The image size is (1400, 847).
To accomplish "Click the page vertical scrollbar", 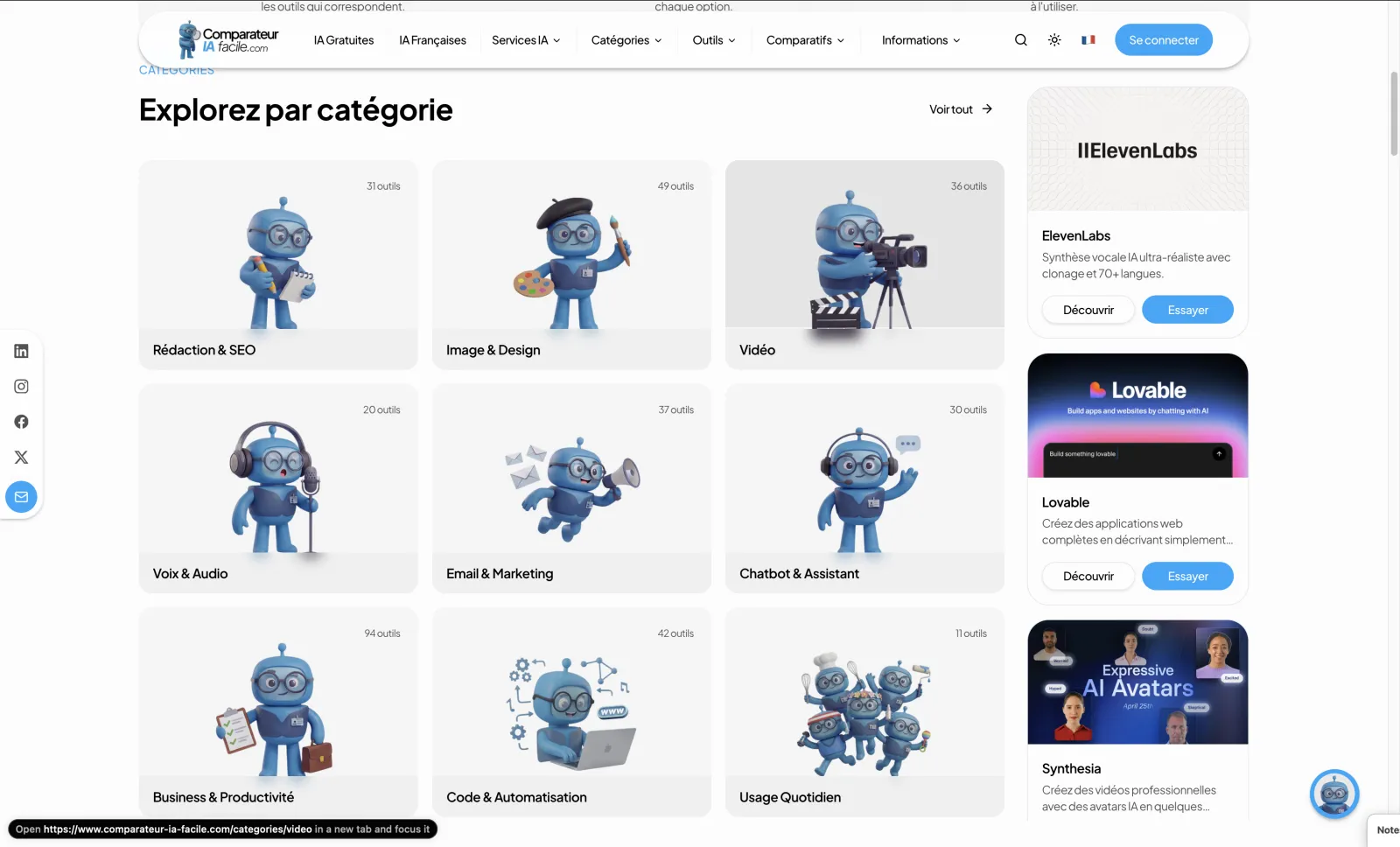I will [1394, 114].
